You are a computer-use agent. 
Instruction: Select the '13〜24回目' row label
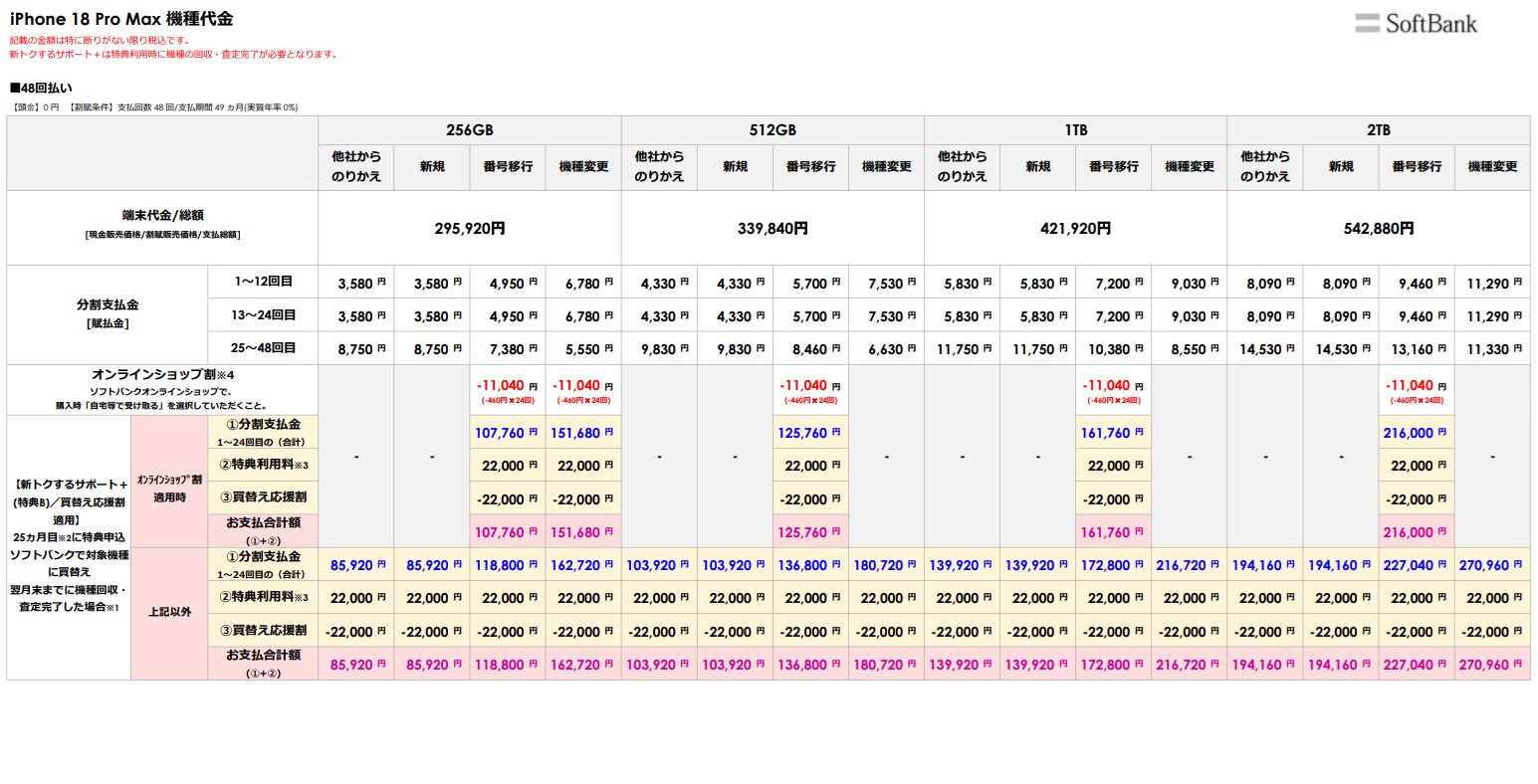[264, 315]
